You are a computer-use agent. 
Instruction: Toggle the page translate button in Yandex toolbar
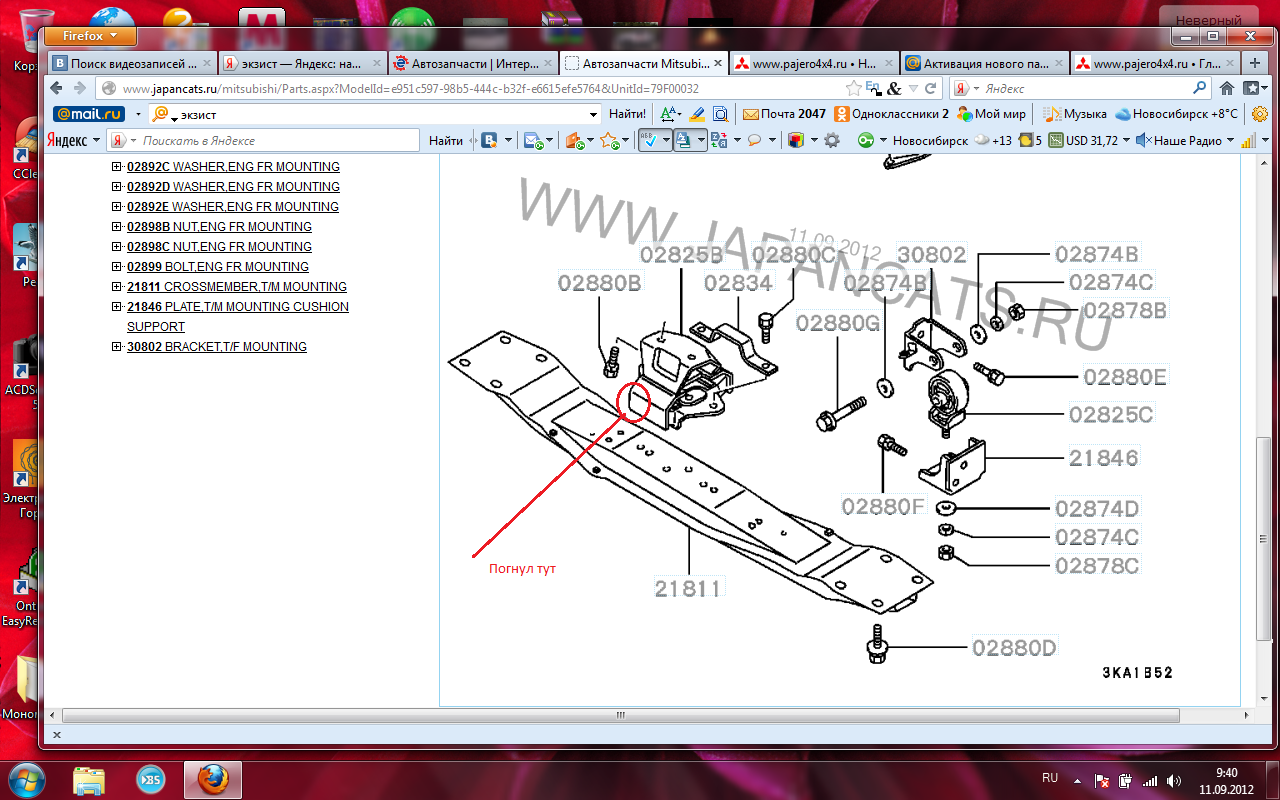(684, 141)
